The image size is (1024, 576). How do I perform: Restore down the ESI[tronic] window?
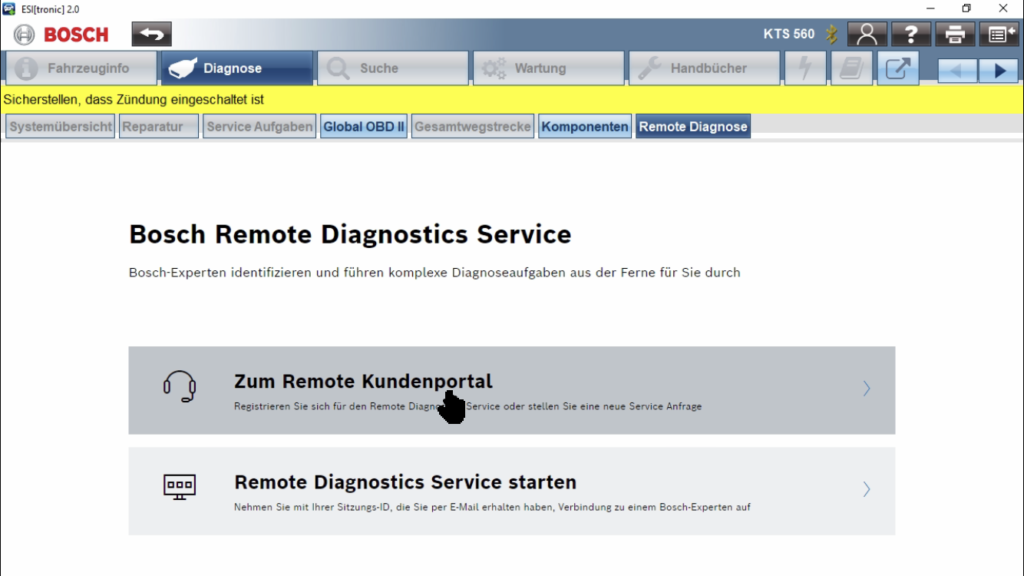coord(967,8)
